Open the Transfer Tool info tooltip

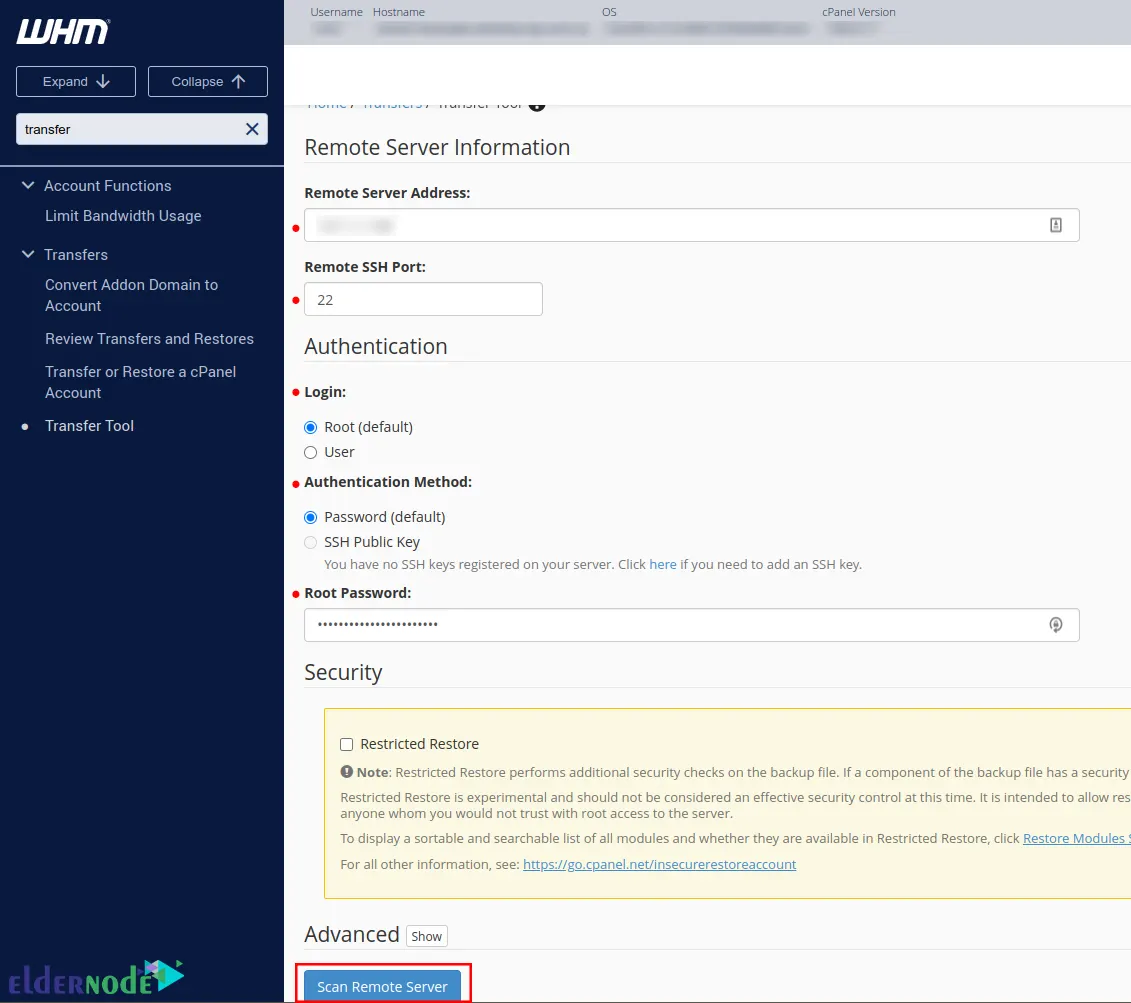pos(536,102)
